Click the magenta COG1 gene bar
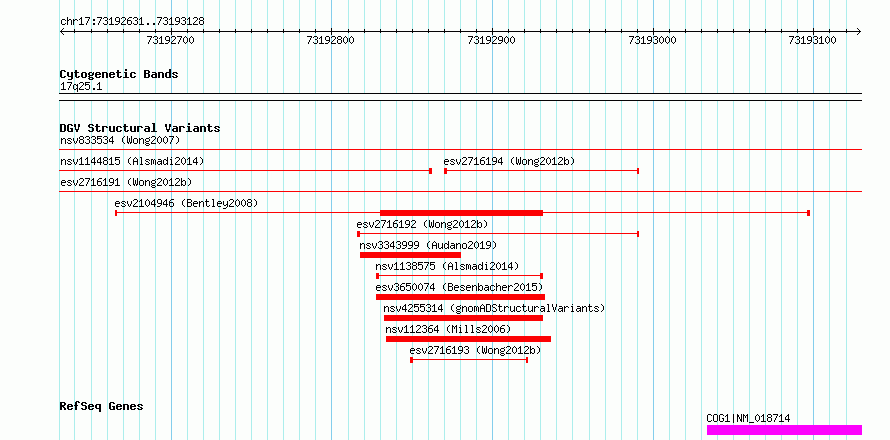Image resolution: width=890 pixels, height=440 pixels. click(x=784, y=430)
